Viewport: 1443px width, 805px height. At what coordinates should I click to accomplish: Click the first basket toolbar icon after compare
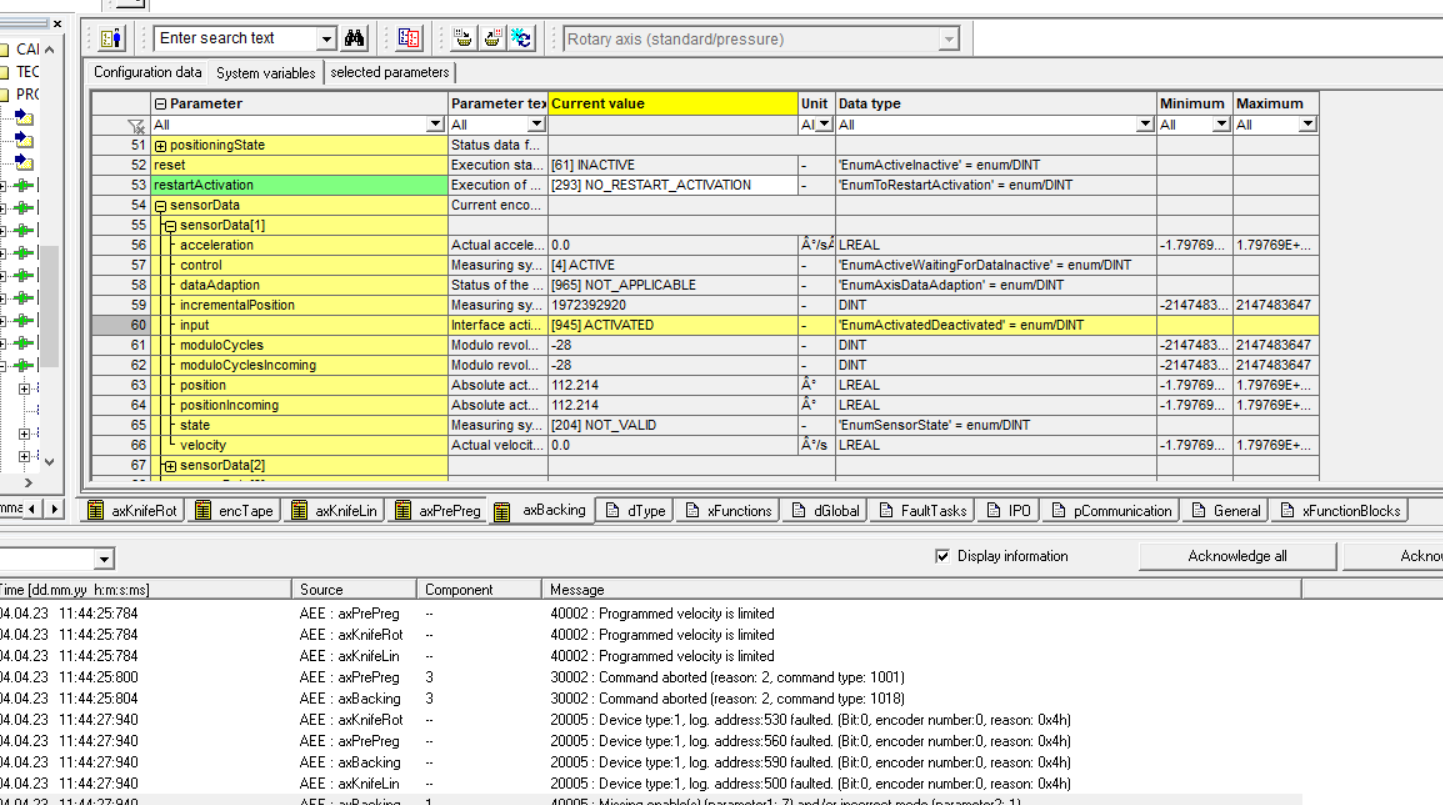tap(463, 38)
